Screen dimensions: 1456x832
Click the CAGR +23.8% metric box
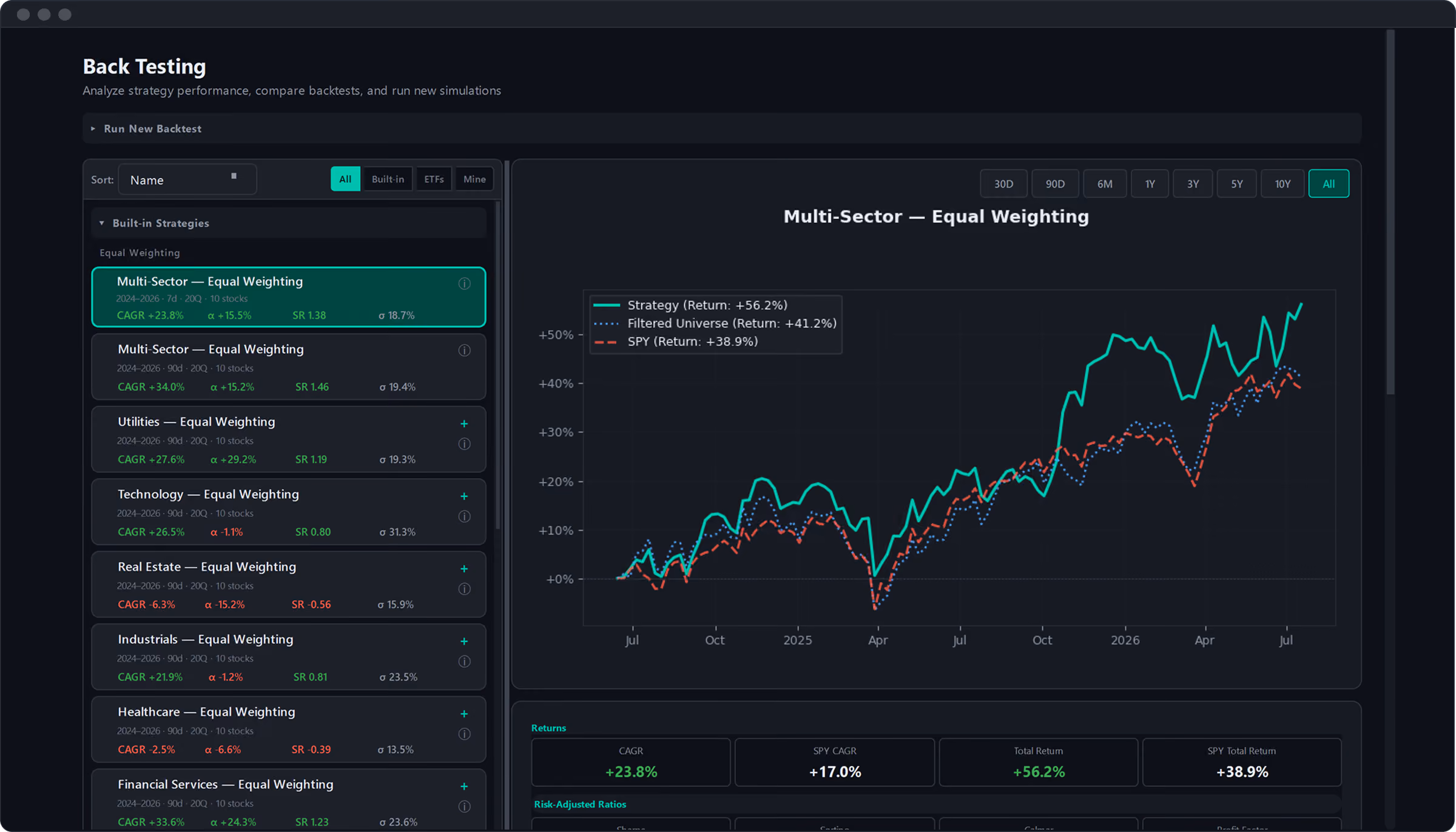pyautogui.click(x=631, y=762)
